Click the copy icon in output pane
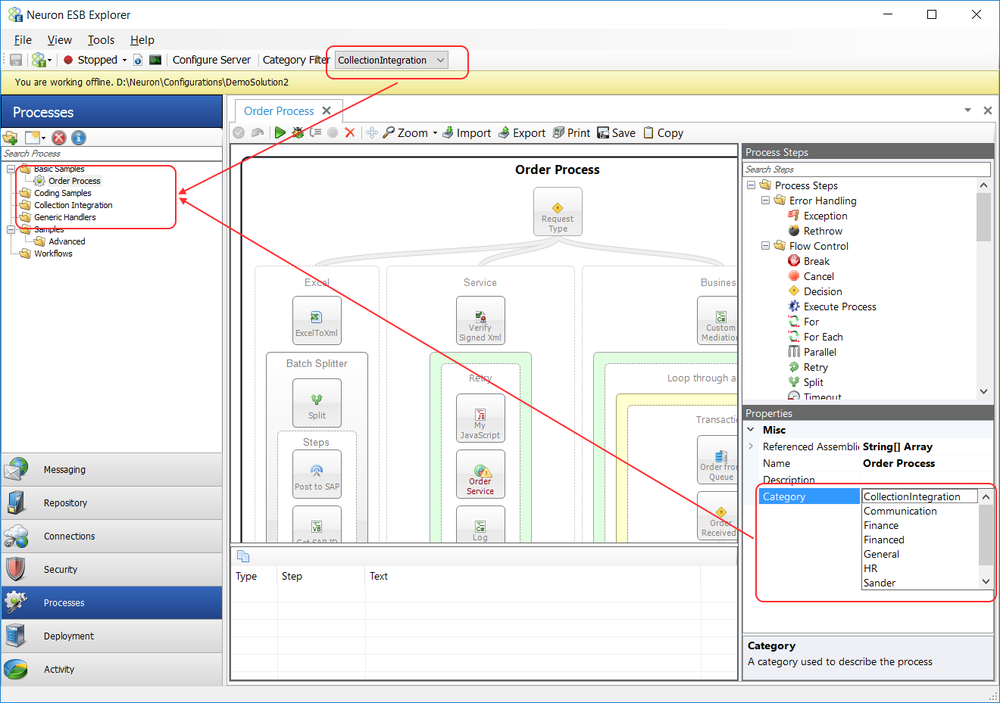This screenshot has width=1000, height=703. pos(243,556)
